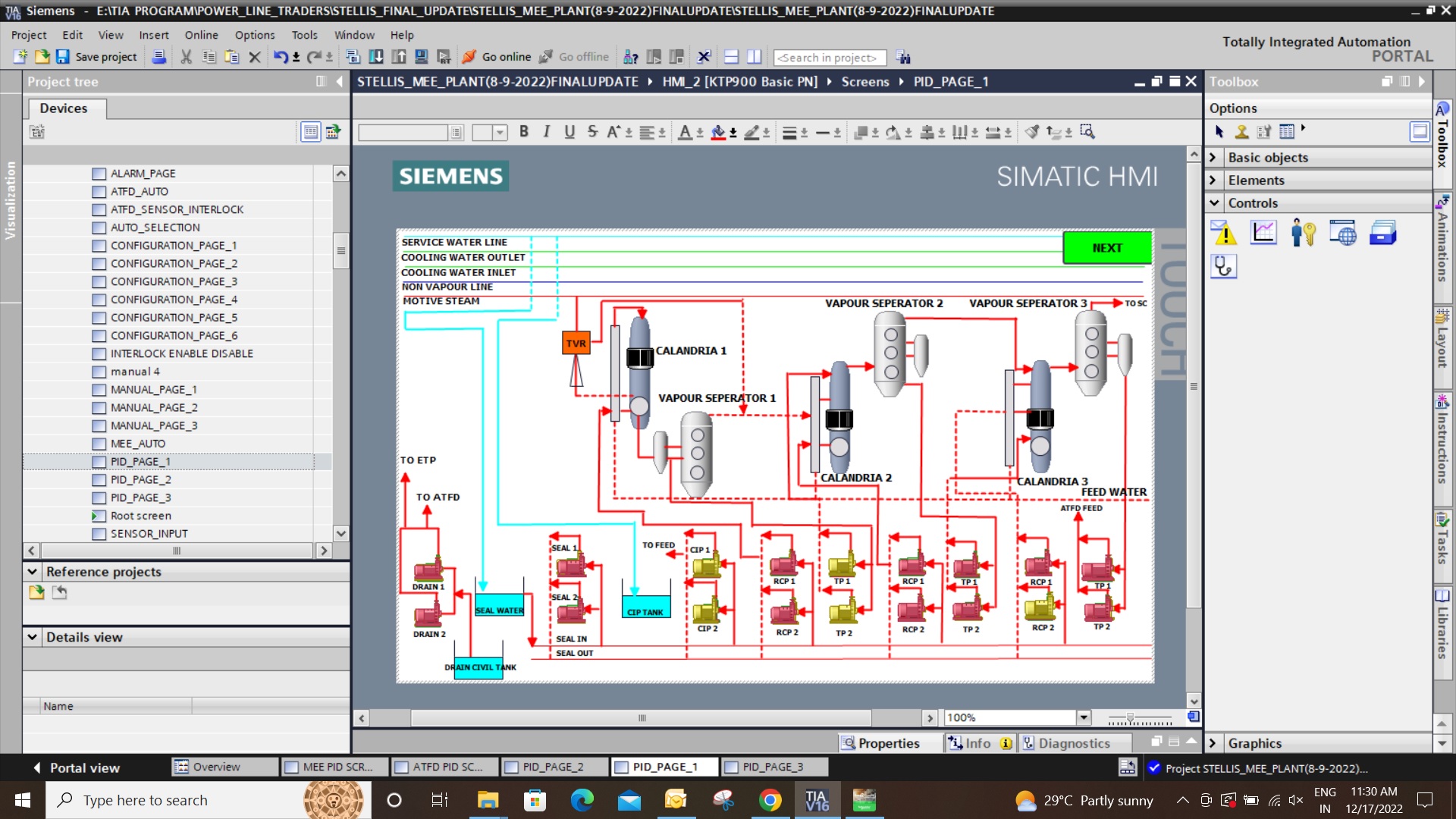Select the HTML browser control
Viewport: 1456px width, 819px height.
pos(1342,233)
